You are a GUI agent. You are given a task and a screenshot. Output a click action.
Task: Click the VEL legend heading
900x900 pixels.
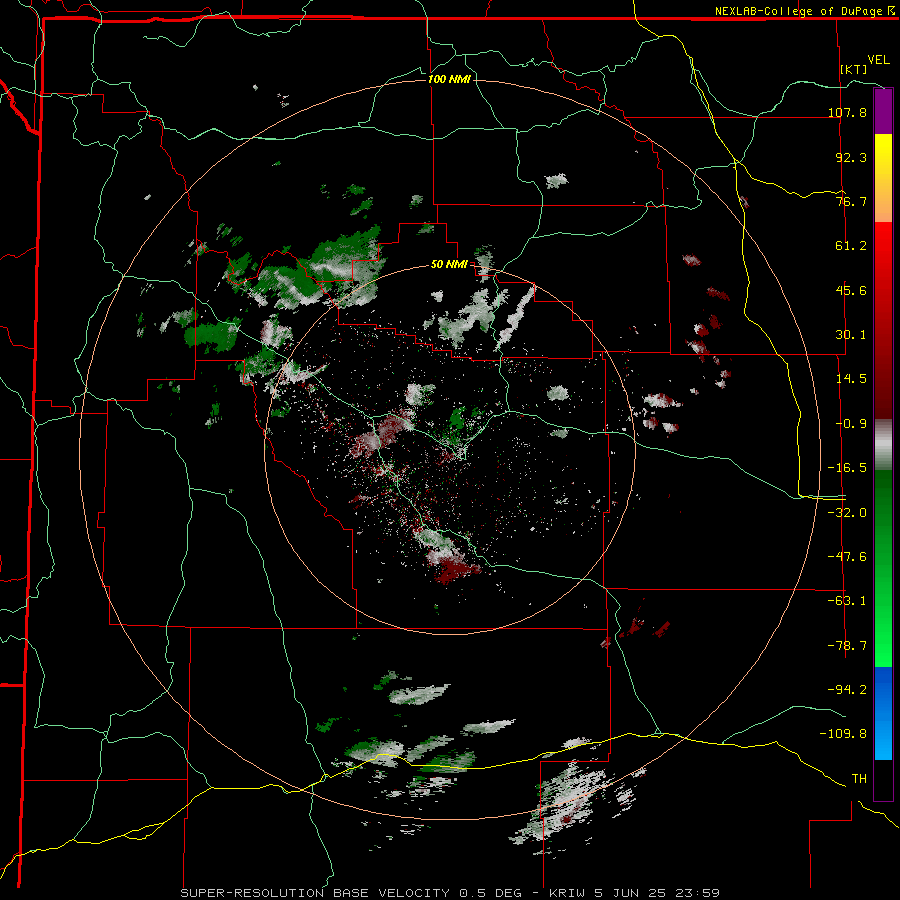pos(879,60)
